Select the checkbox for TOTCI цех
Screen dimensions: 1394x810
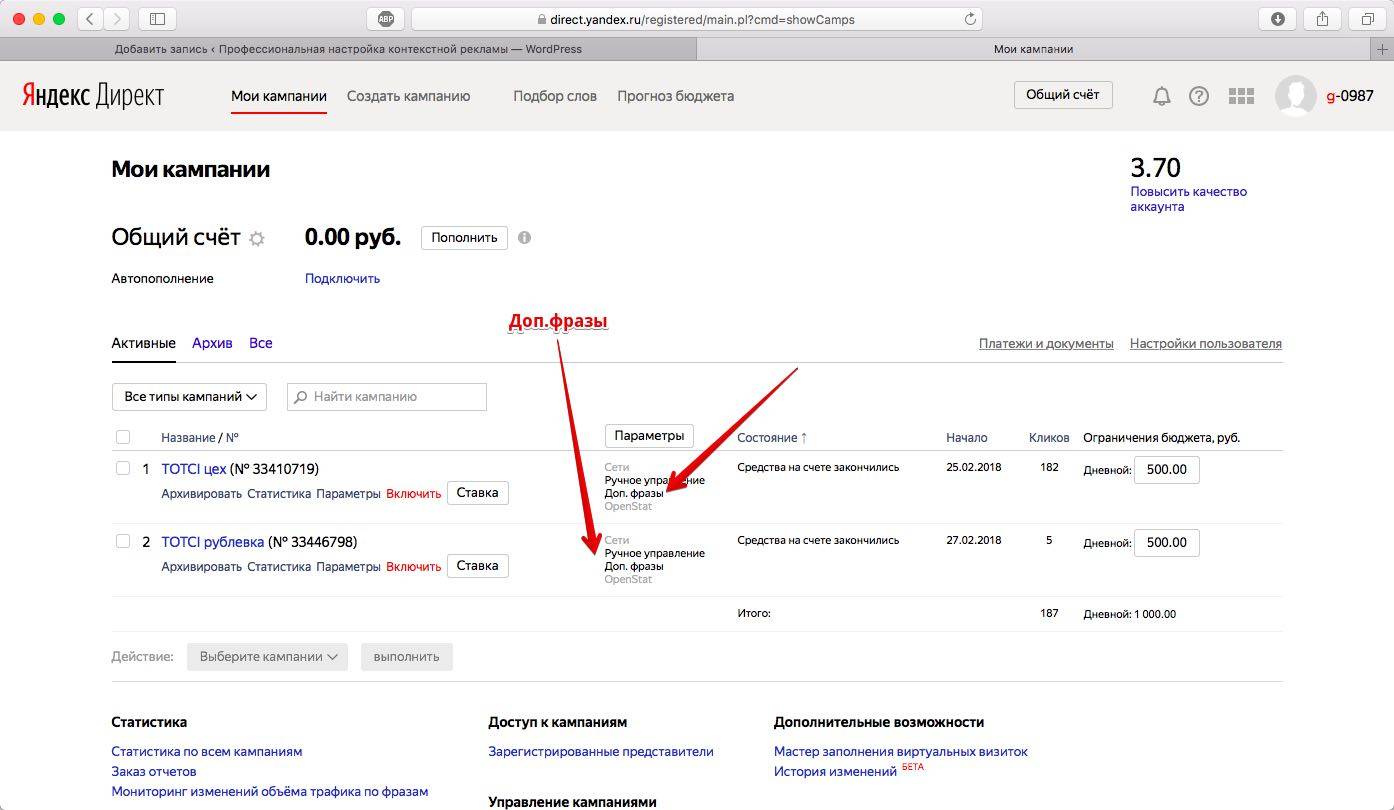coord(123,468)
